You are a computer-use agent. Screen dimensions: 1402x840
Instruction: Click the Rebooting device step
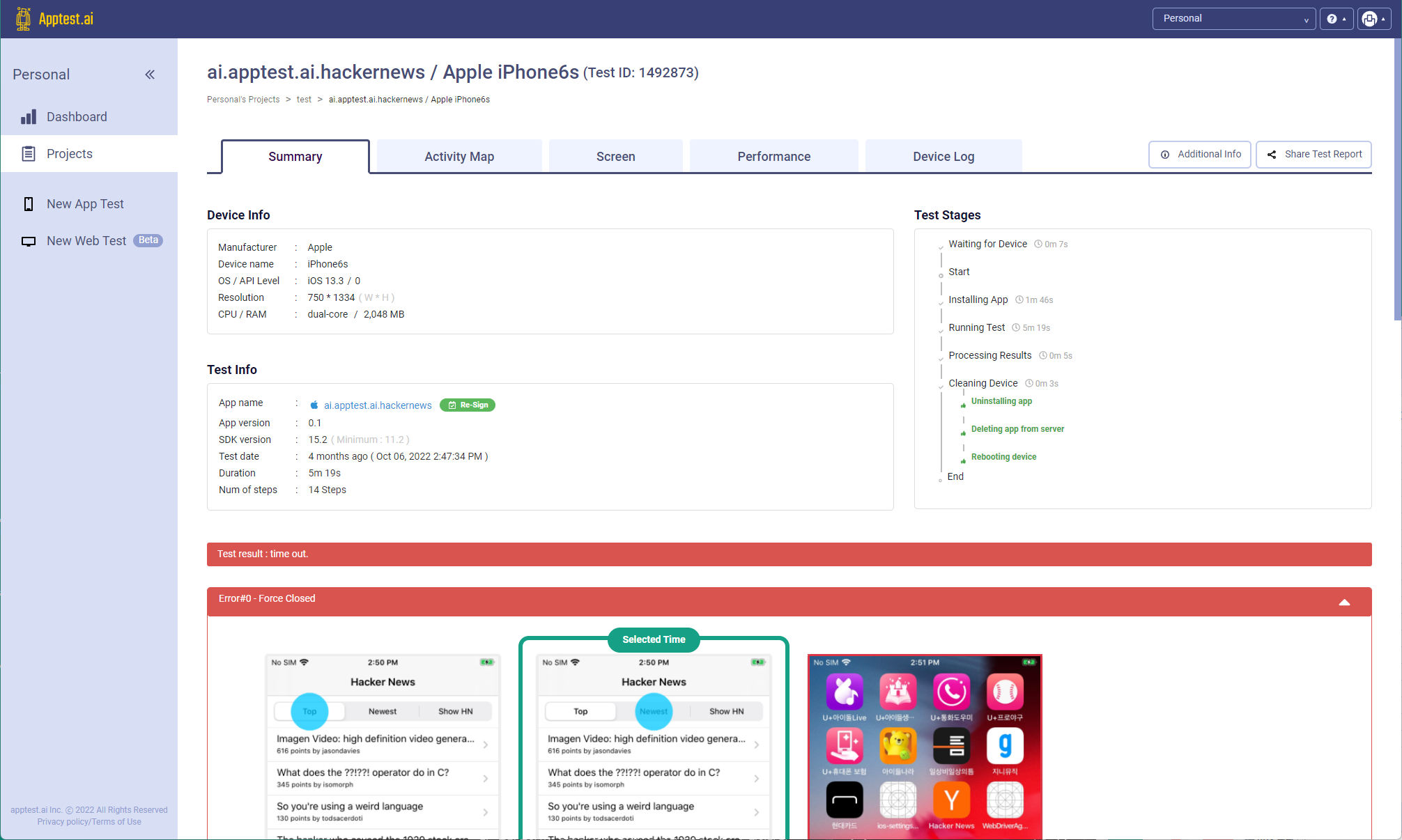click(1003, 457)
